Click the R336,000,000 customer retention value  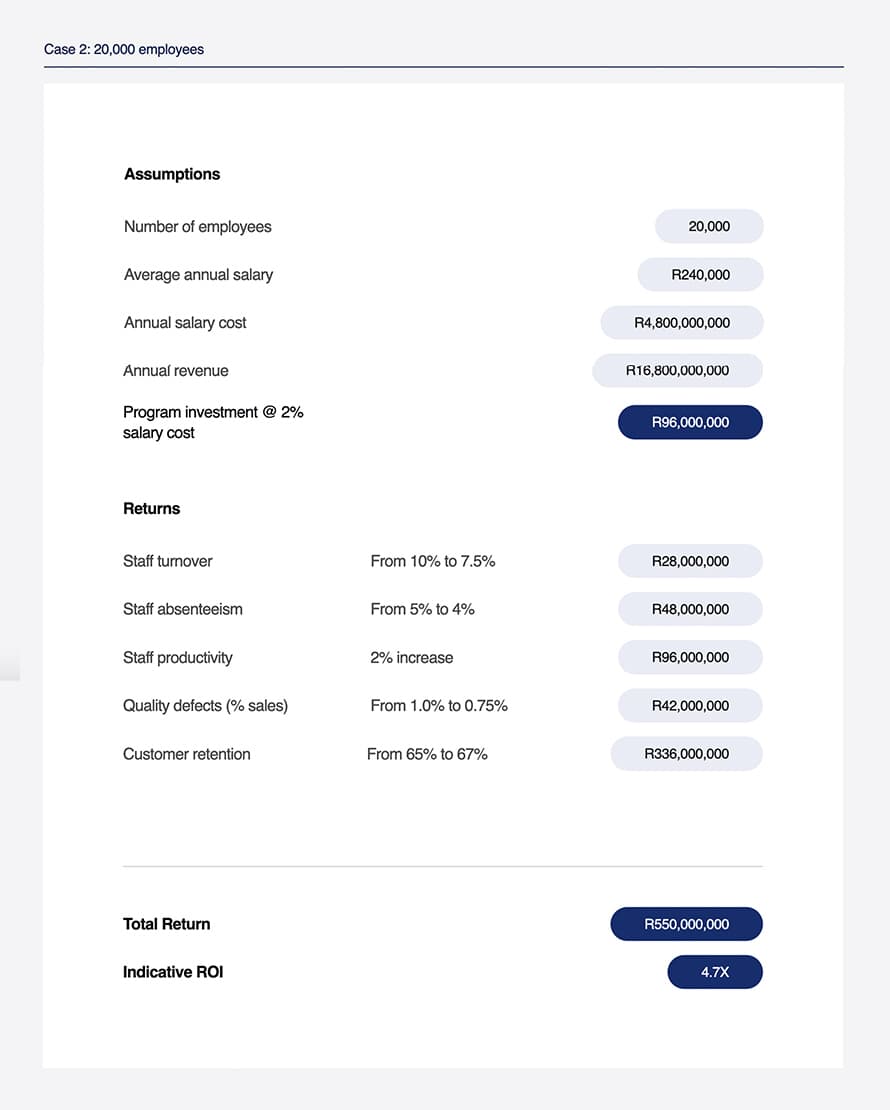point(686,754)
